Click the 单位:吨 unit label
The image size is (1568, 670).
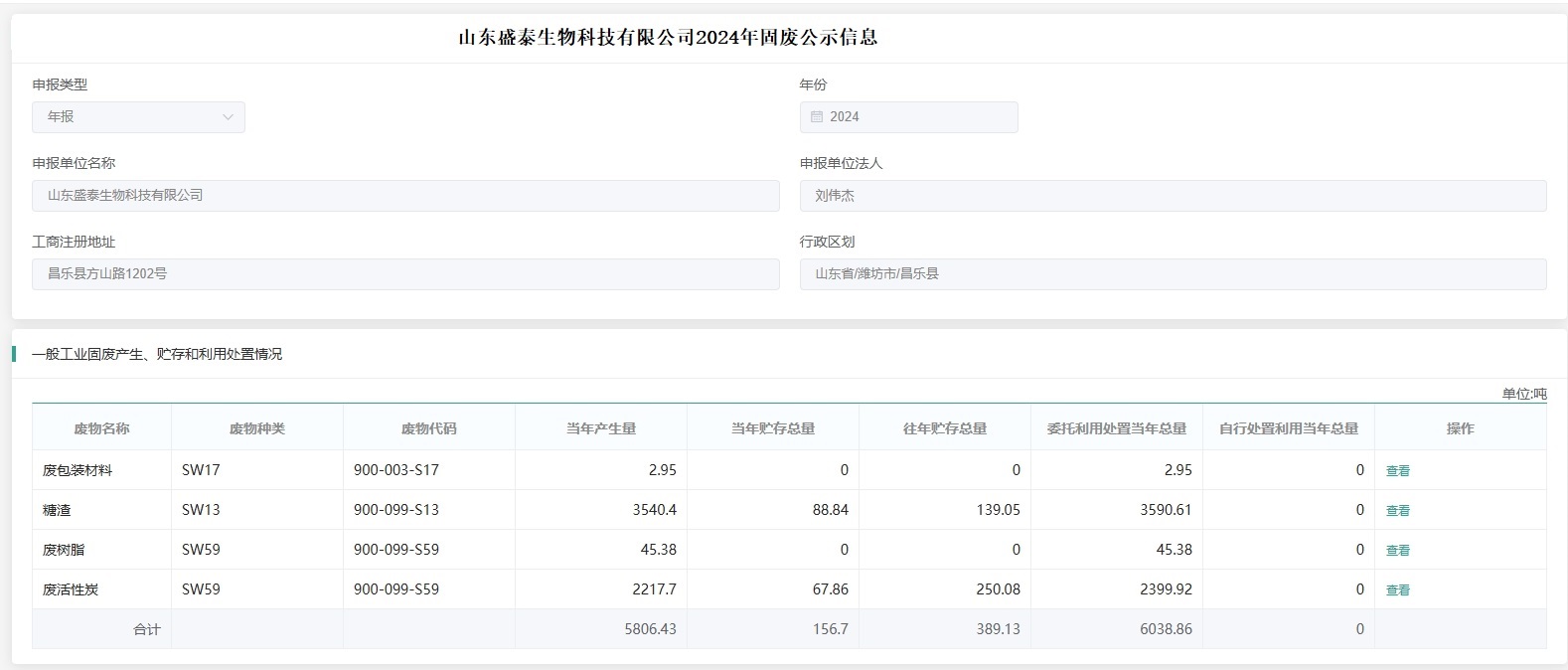click(1524, 394)
